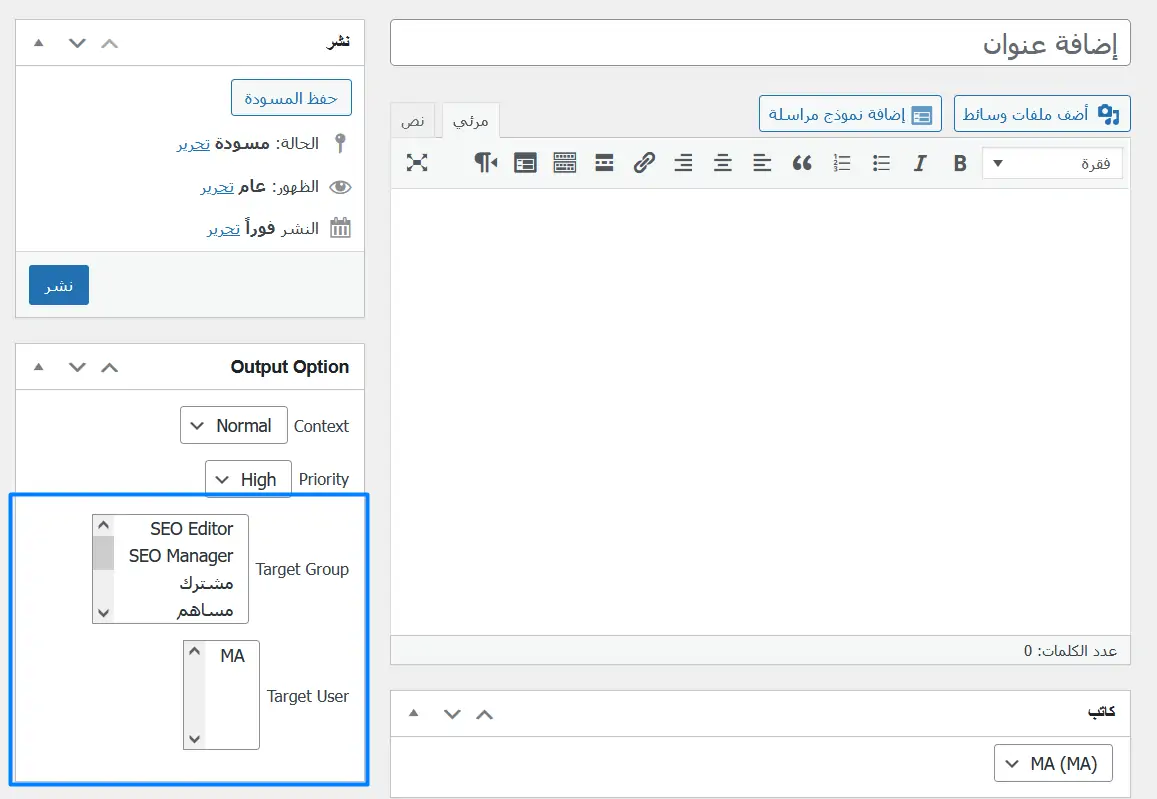1157x799 pixels.
Task: Switch to the مرئي visual editor tab
Action: 471,121
